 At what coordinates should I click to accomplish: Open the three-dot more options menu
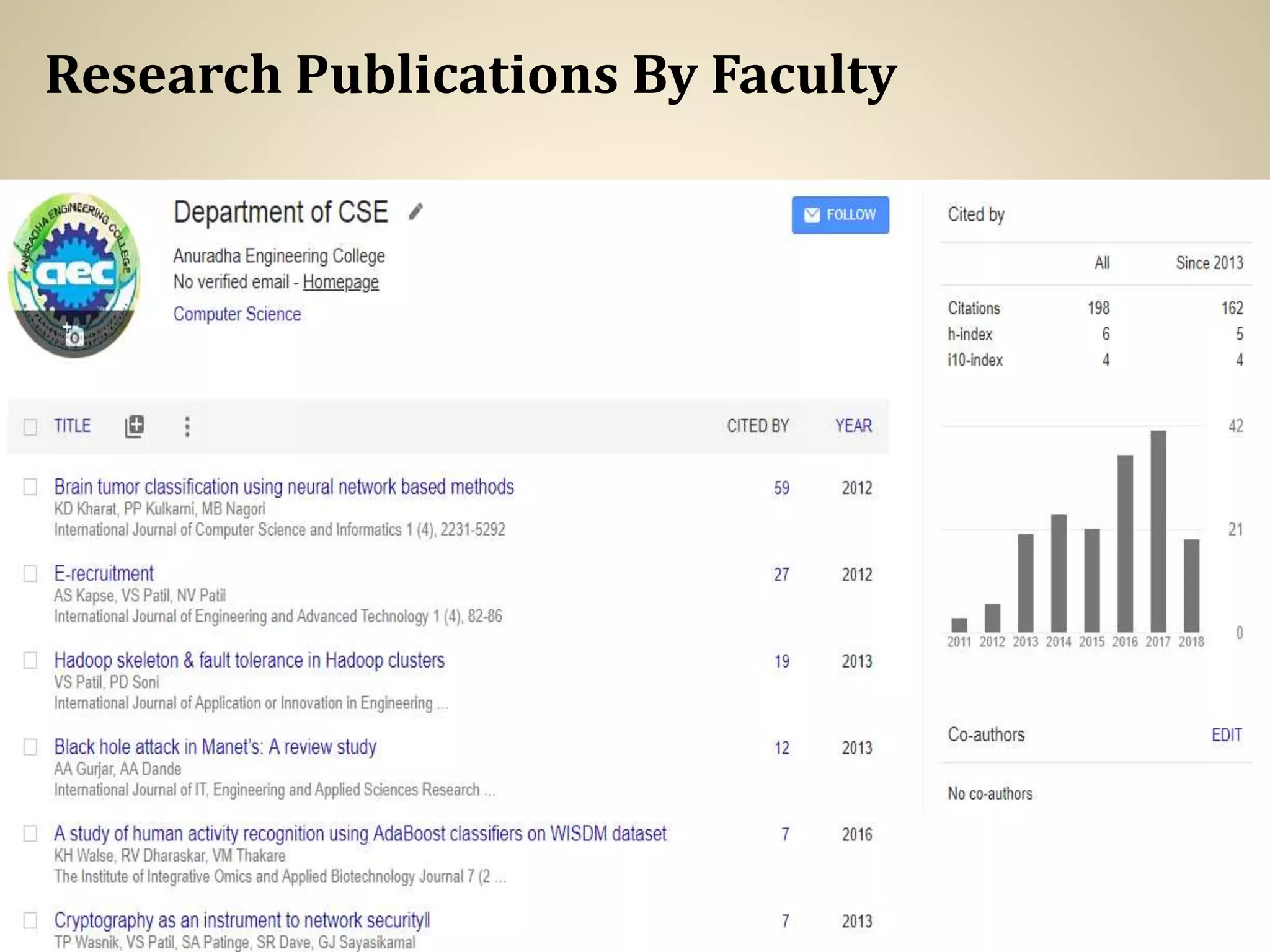pos(187,426)
